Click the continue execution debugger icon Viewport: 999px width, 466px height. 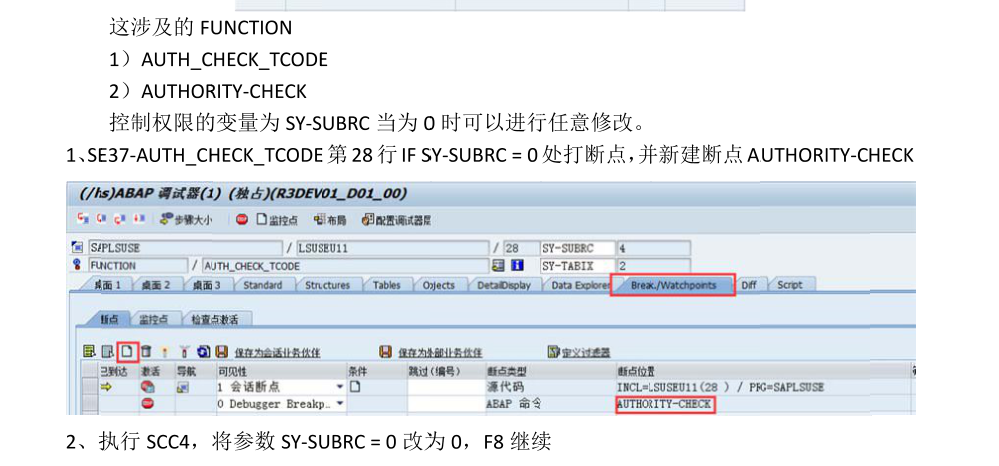click(x=139, y=219)
